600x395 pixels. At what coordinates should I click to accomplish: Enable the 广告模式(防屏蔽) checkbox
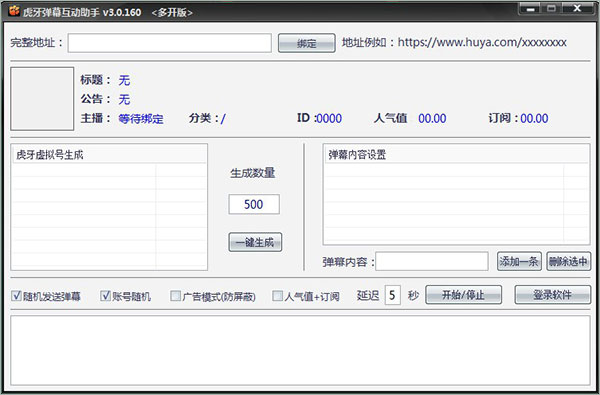tap(176, 295)
